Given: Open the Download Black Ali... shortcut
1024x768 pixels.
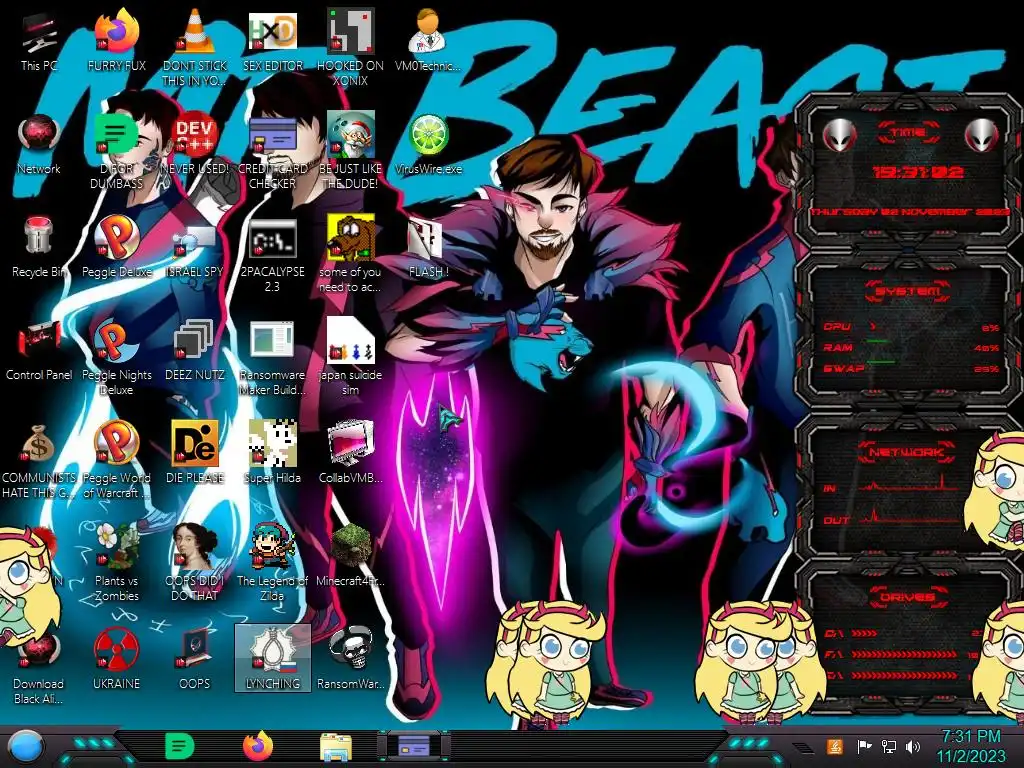Looking at the screenshot, I should [39, 665].
